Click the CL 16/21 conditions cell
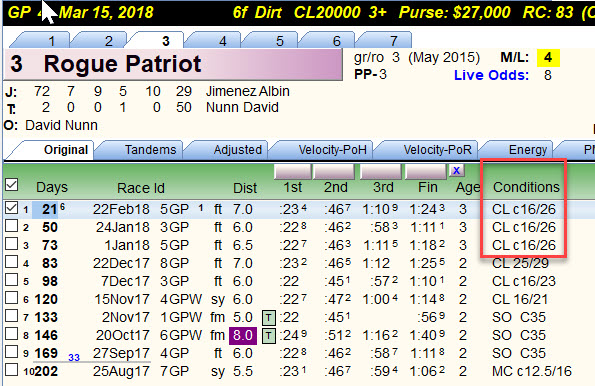 (520, 299)
